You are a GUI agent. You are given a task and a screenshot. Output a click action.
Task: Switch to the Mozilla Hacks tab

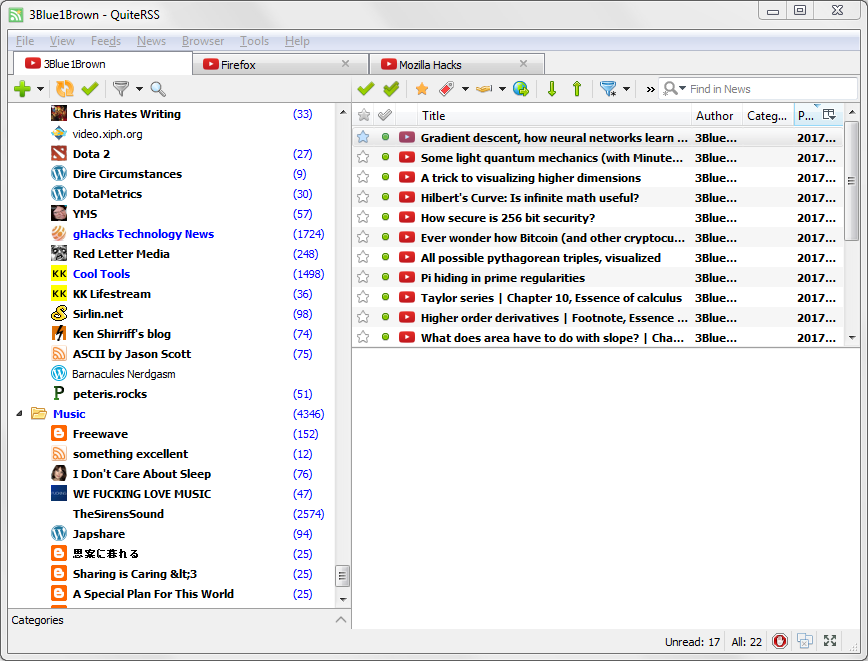(430, 65)
